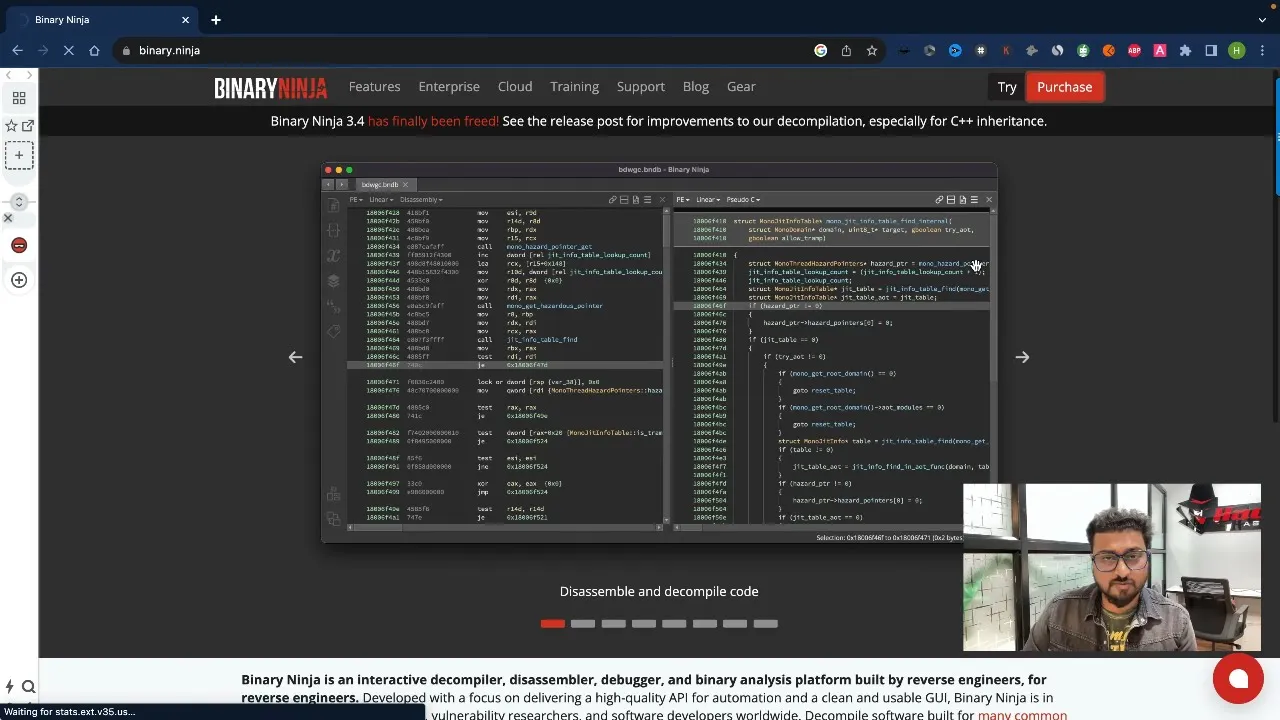The image size is (1280, 720).
Task: Click the Purchase button
Action: (1065, 87)
